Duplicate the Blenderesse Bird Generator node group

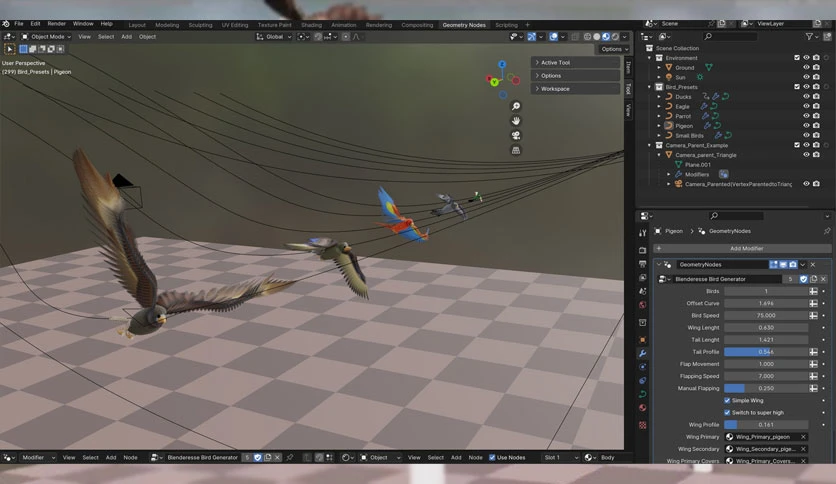click(x=814, y=279)
